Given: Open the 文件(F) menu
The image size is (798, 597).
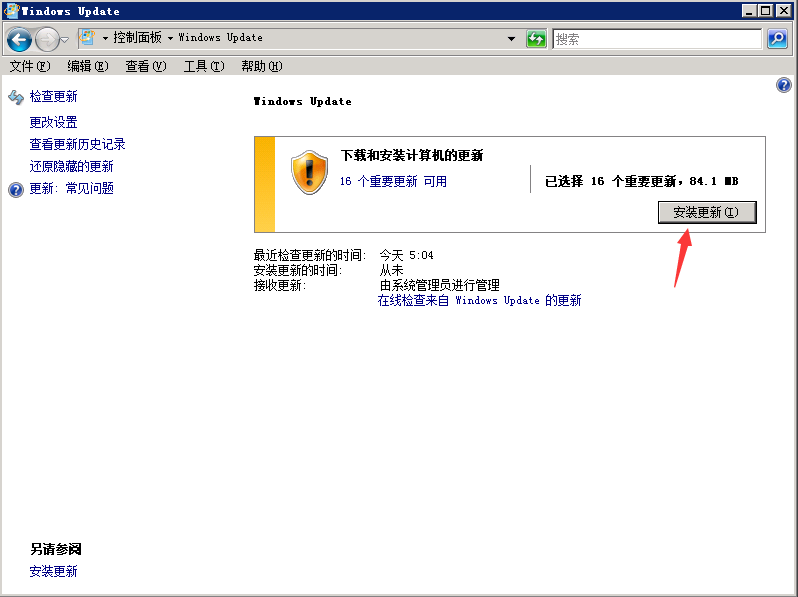Looking at the screenshot, I should coord(30,66).
